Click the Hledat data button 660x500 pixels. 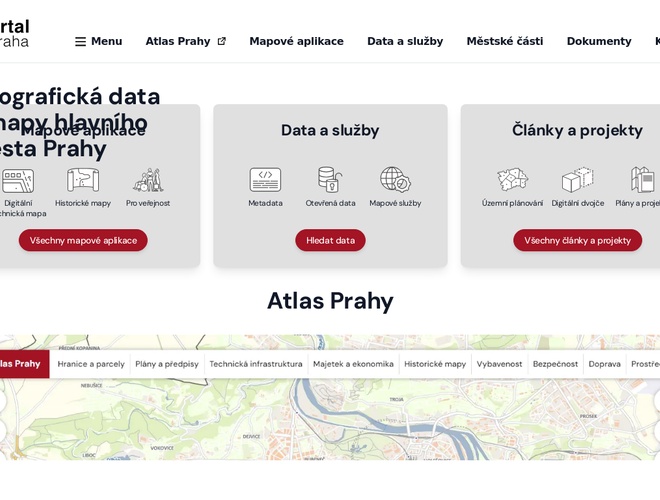click(330, 240)
